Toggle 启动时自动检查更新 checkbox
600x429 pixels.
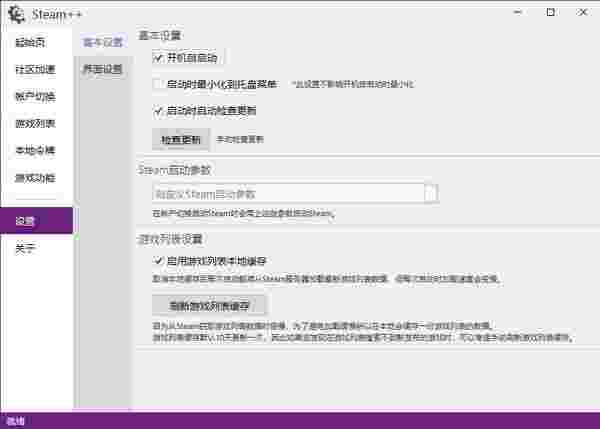158,111
